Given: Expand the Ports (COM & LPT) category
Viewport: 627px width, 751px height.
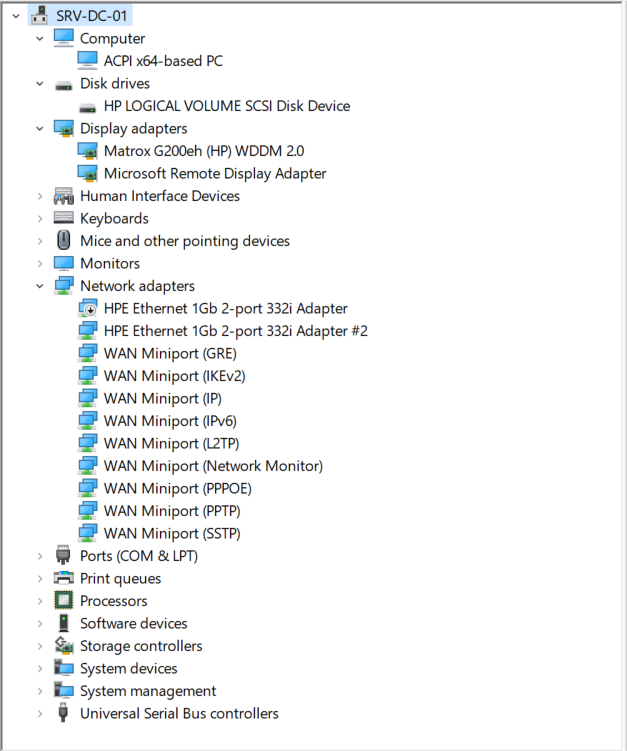Looking at the screenshot, I should tap(40, 556).
